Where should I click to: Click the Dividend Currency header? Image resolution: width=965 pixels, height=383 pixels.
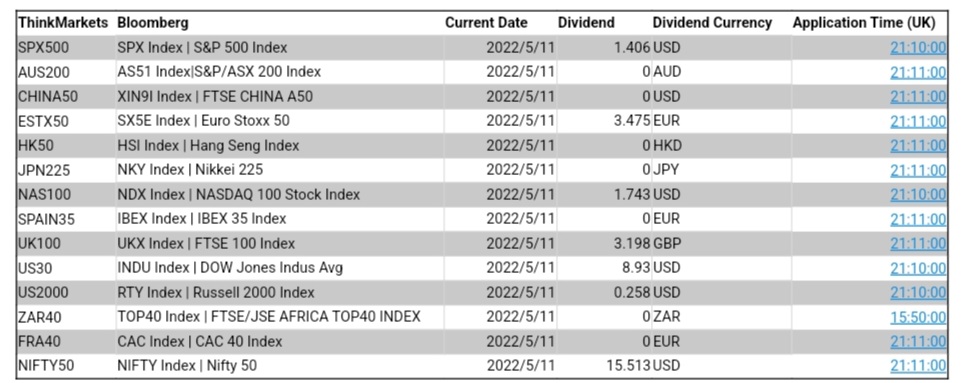712,23
